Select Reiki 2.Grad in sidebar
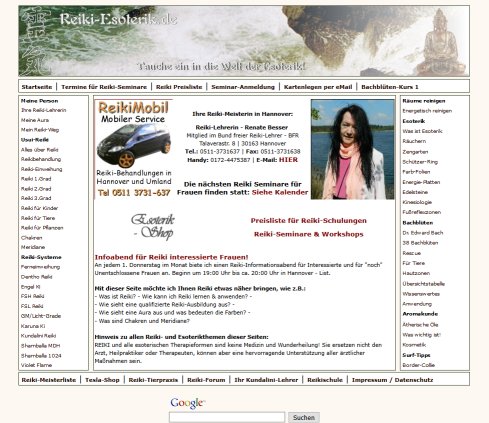This screenshot has width=489, height=423. [x=36, y=189]
